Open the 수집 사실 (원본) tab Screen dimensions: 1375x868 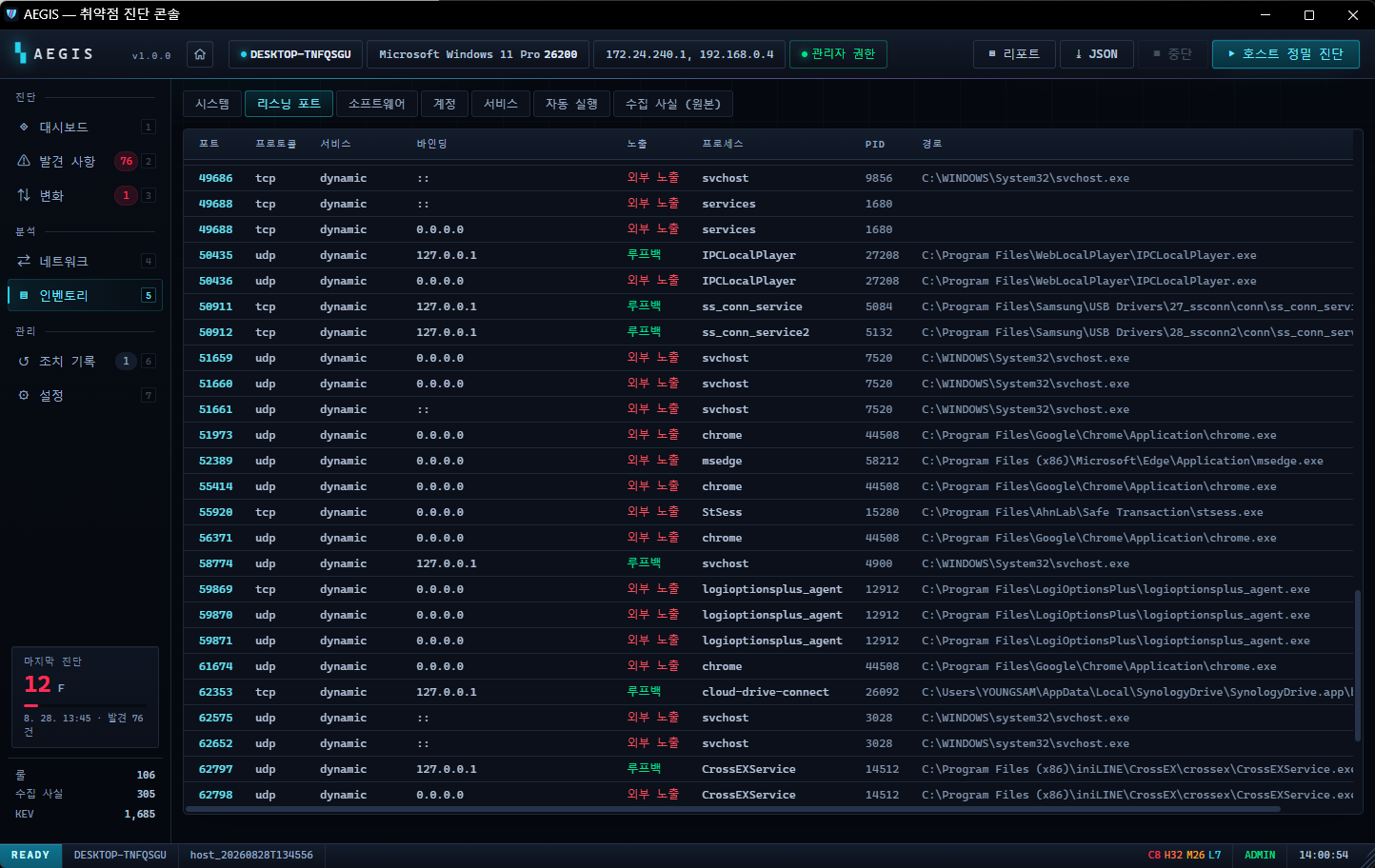673,104
